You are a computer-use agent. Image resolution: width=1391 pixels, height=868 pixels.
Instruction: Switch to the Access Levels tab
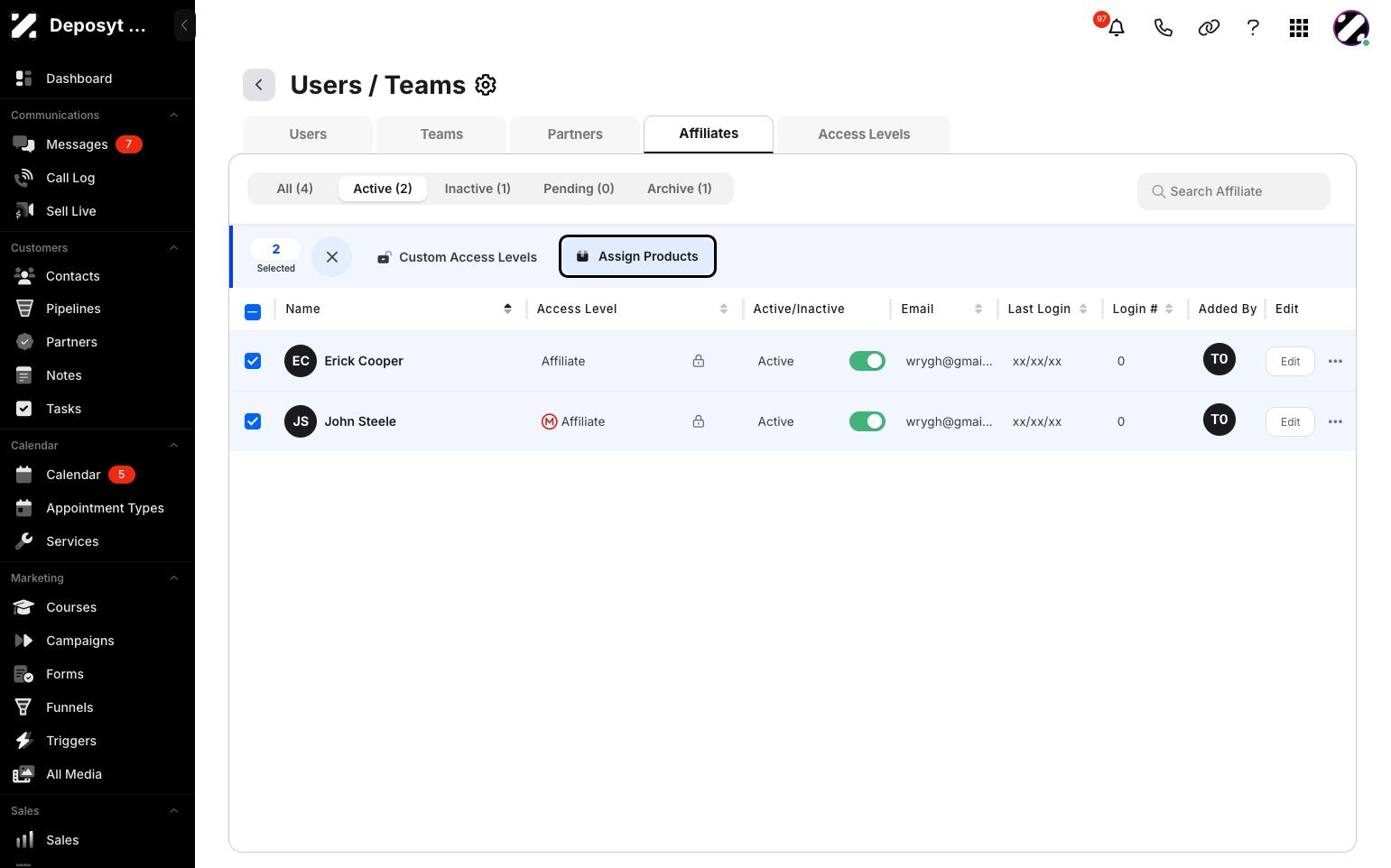864,134
